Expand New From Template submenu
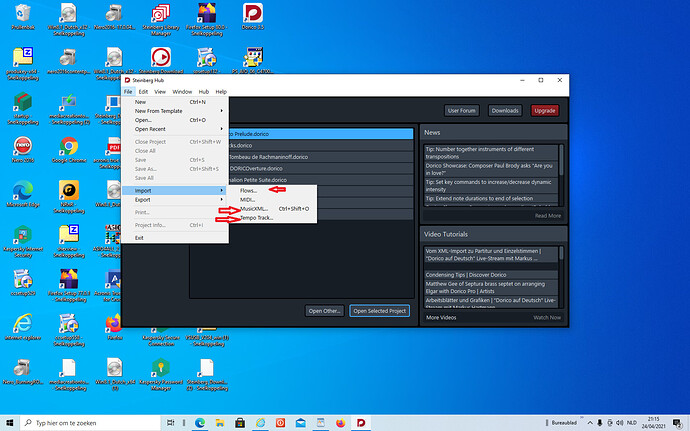 click(x=175, y=111)
